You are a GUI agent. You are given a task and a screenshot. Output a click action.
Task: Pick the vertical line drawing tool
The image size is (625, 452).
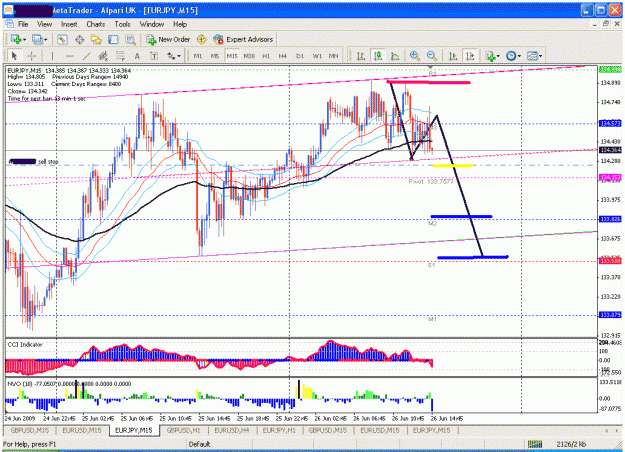[52, 56]
